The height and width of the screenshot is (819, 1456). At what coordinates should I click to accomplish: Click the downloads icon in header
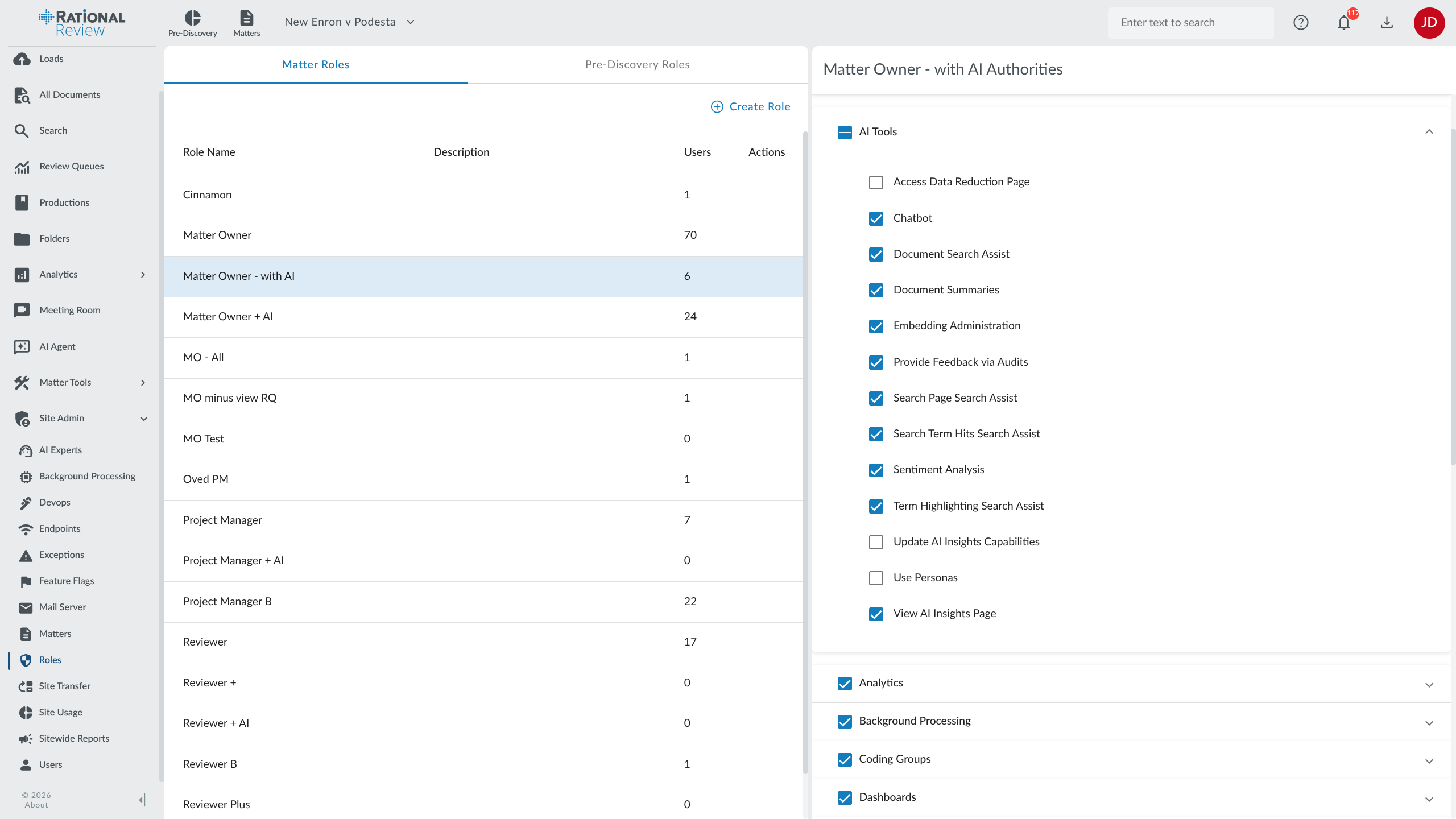[1387, 23]
